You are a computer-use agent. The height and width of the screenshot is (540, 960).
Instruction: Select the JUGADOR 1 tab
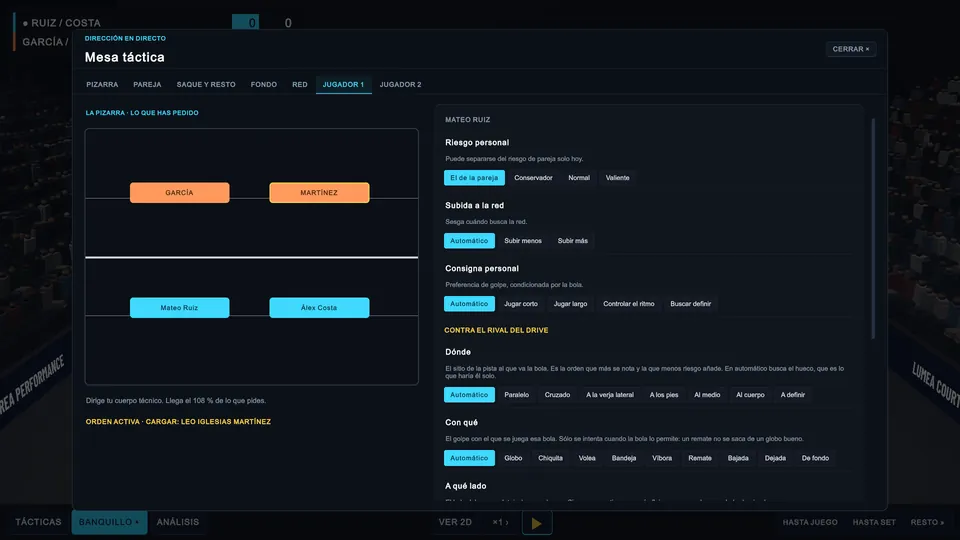[x=343, y=84]
